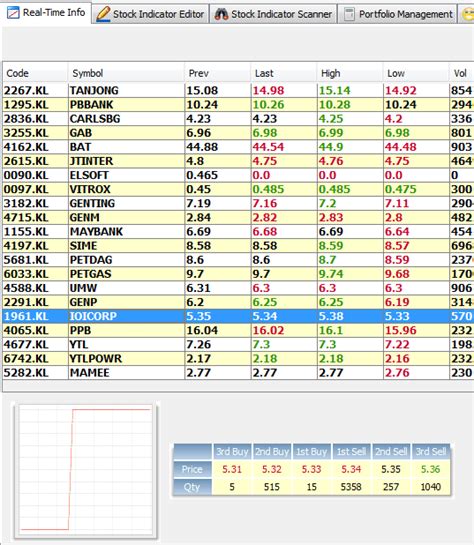This screenshot has width=474, height=545.
Task: Click BAT last price 44.54
Action: [x=284, y=147]
